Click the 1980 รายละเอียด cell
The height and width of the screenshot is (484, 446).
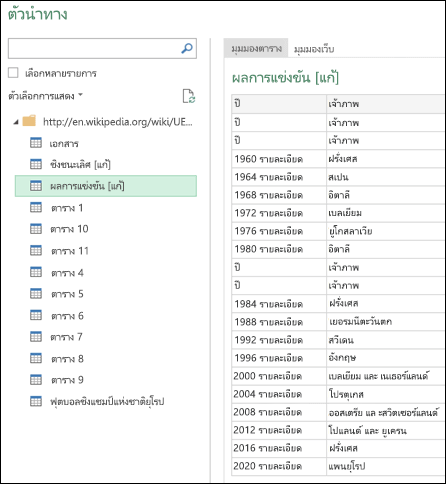click(279, 249)
